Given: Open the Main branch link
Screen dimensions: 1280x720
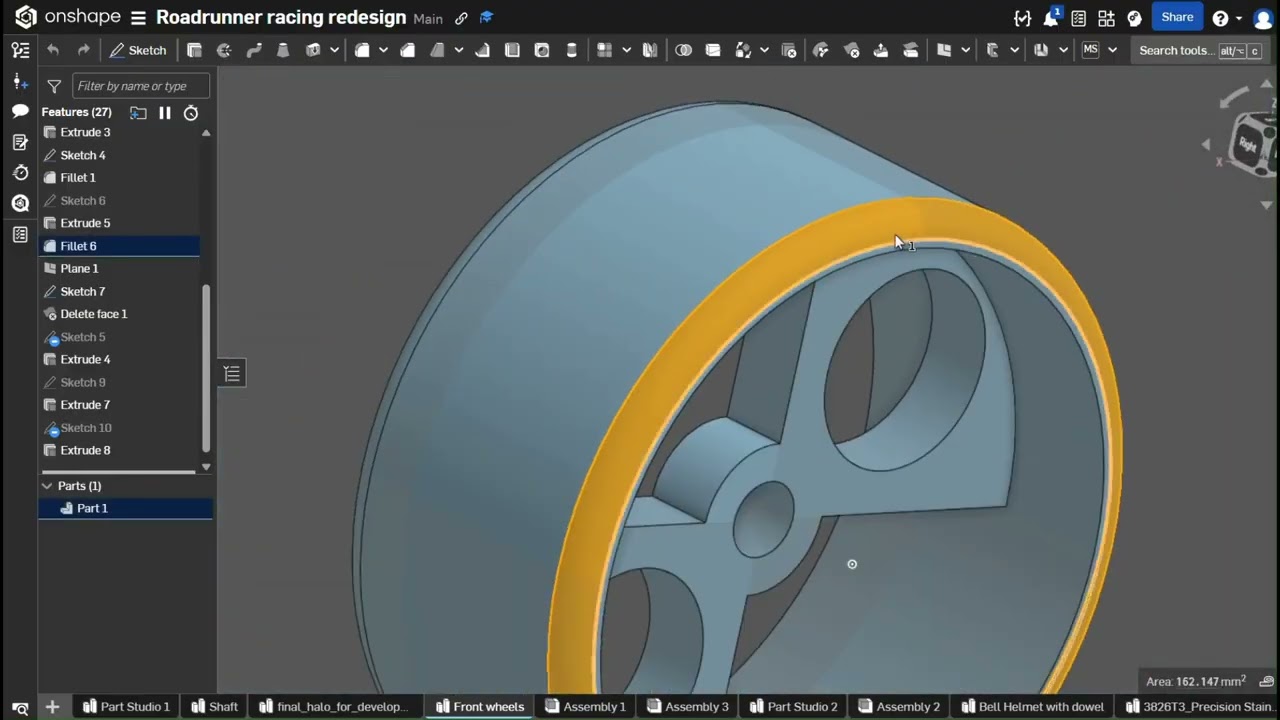Looking at the screenshot, I should click(x=428, y=19).
